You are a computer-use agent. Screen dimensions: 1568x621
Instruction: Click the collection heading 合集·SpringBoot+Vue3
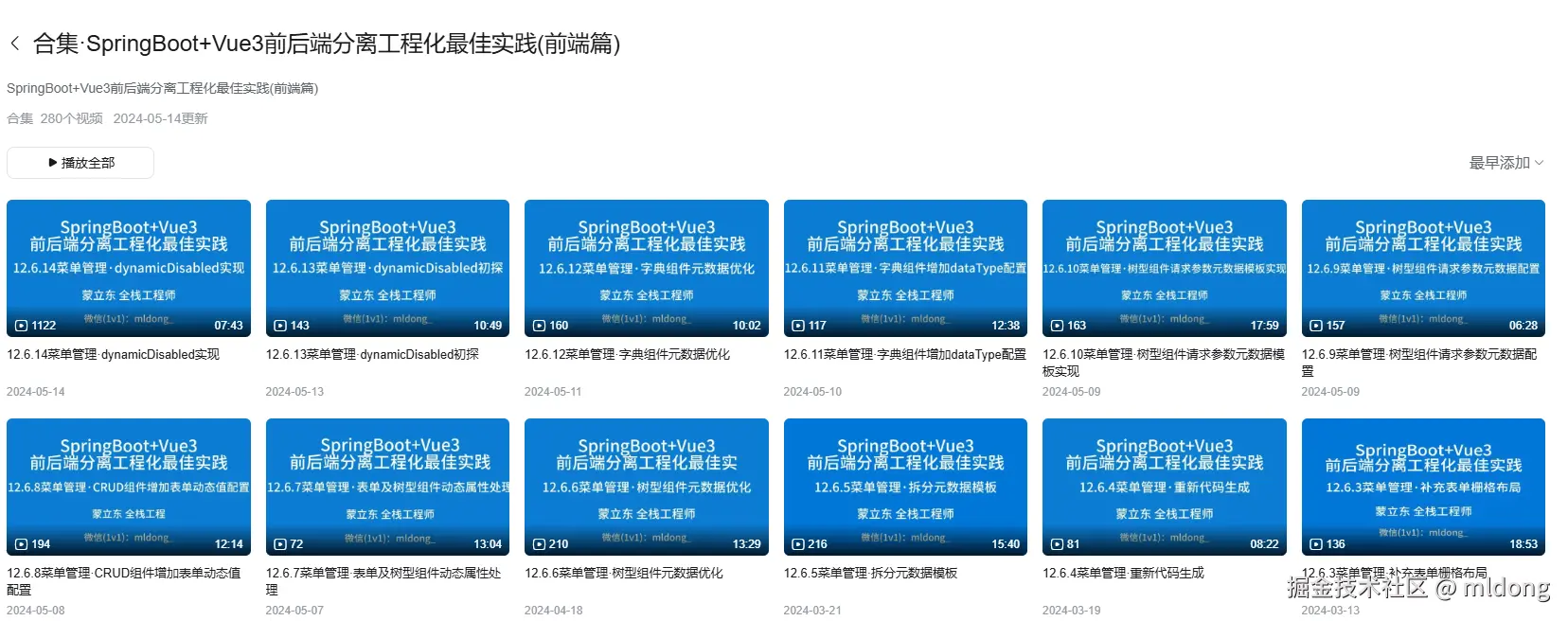point(327,44)
